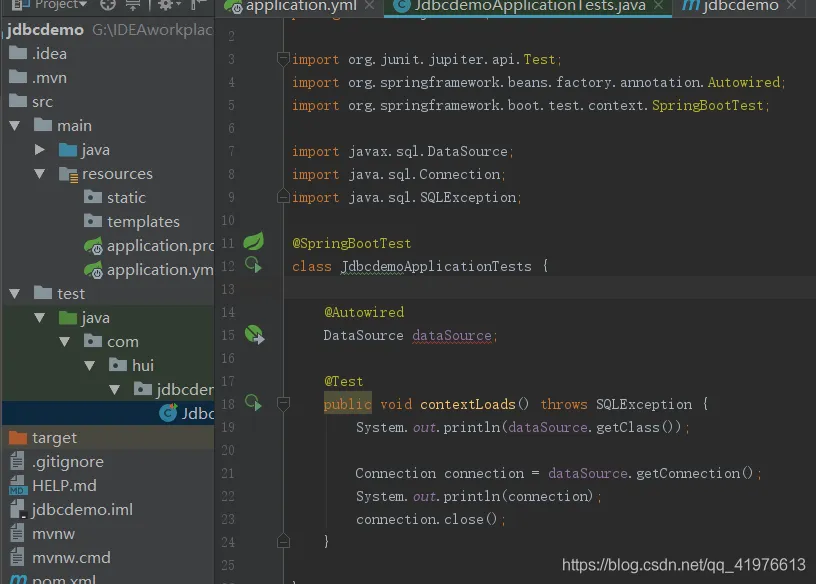Collapse the com package arrow

65,342
